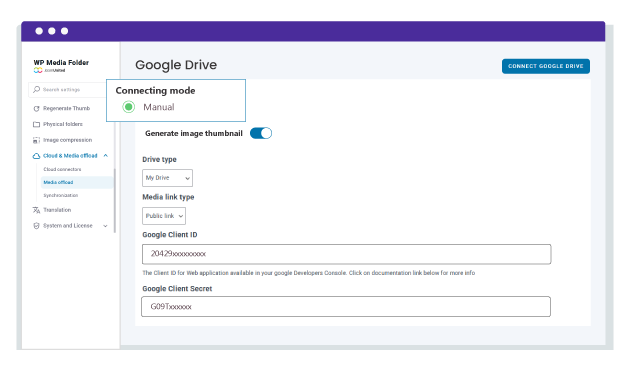Click the Physical folders icon
This screenshot has height=371, width=630.
(x=37, y=124)
